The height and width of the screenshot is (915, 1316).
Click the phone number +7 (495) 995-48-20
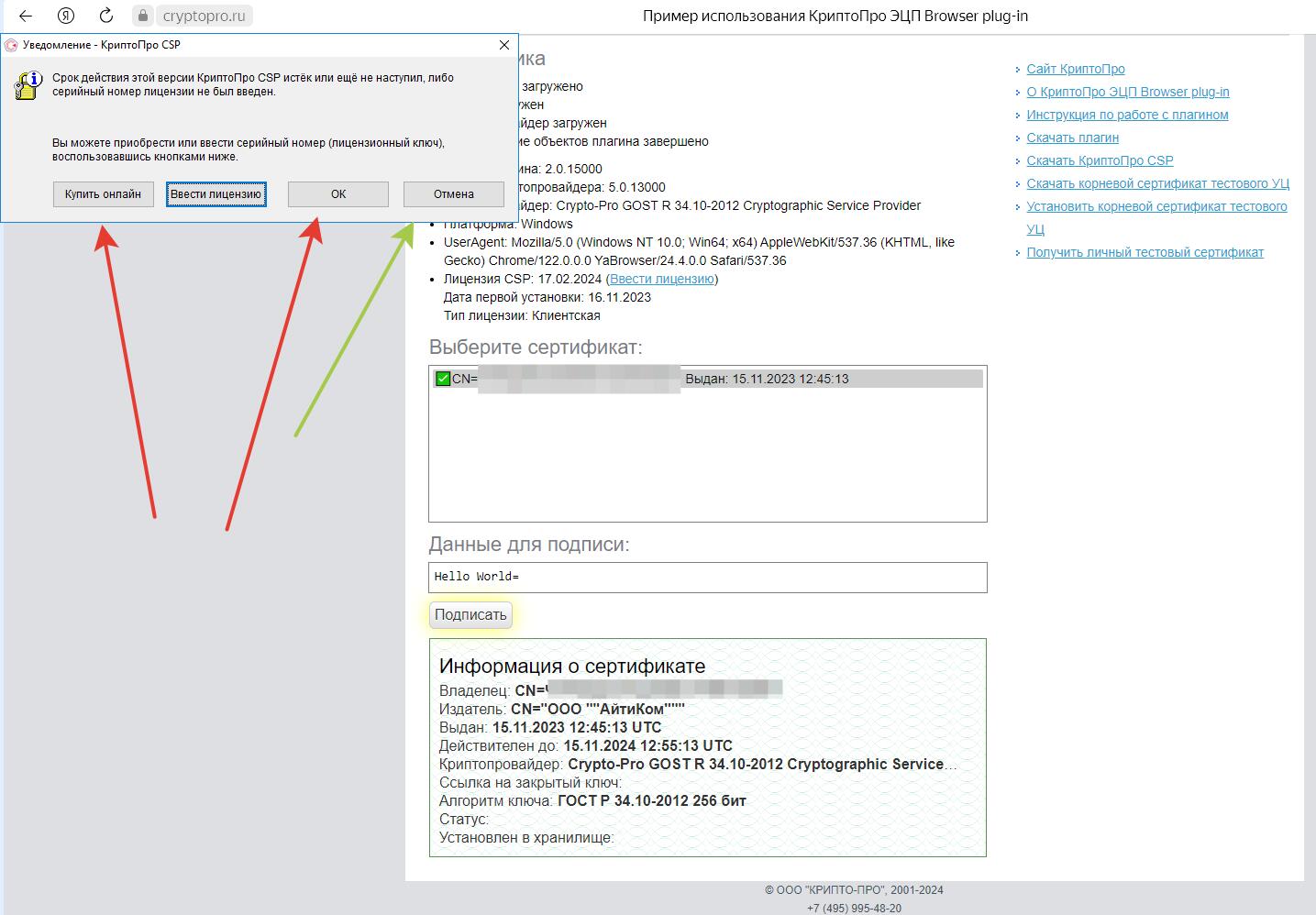point(854,908)
